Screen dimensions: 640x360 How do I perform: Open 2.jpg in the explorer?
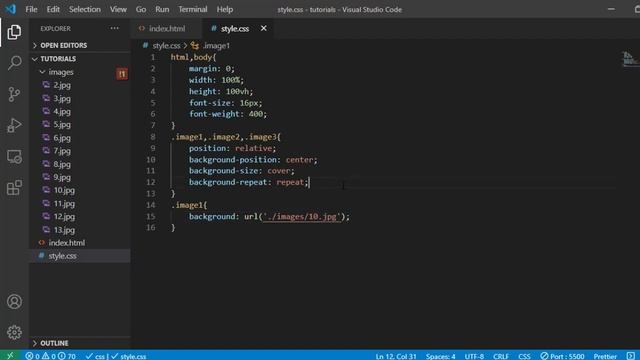(x=62, y=85)
